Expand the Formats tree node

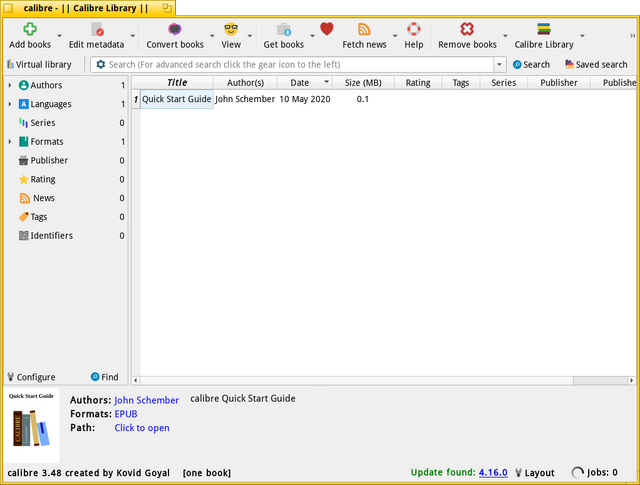tap(10, 141)
